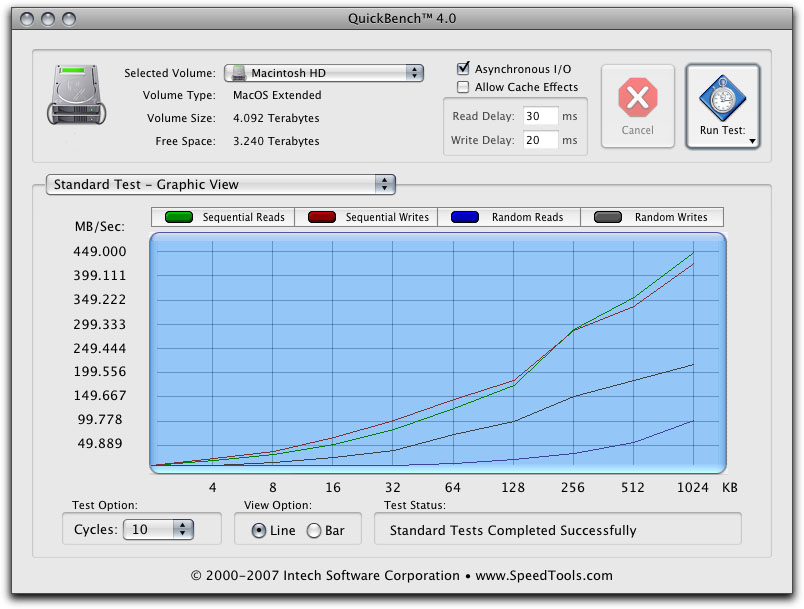Click the www.SpeedTools.com text
Viewport: 804px width, 609px height.
coord(544,576)
